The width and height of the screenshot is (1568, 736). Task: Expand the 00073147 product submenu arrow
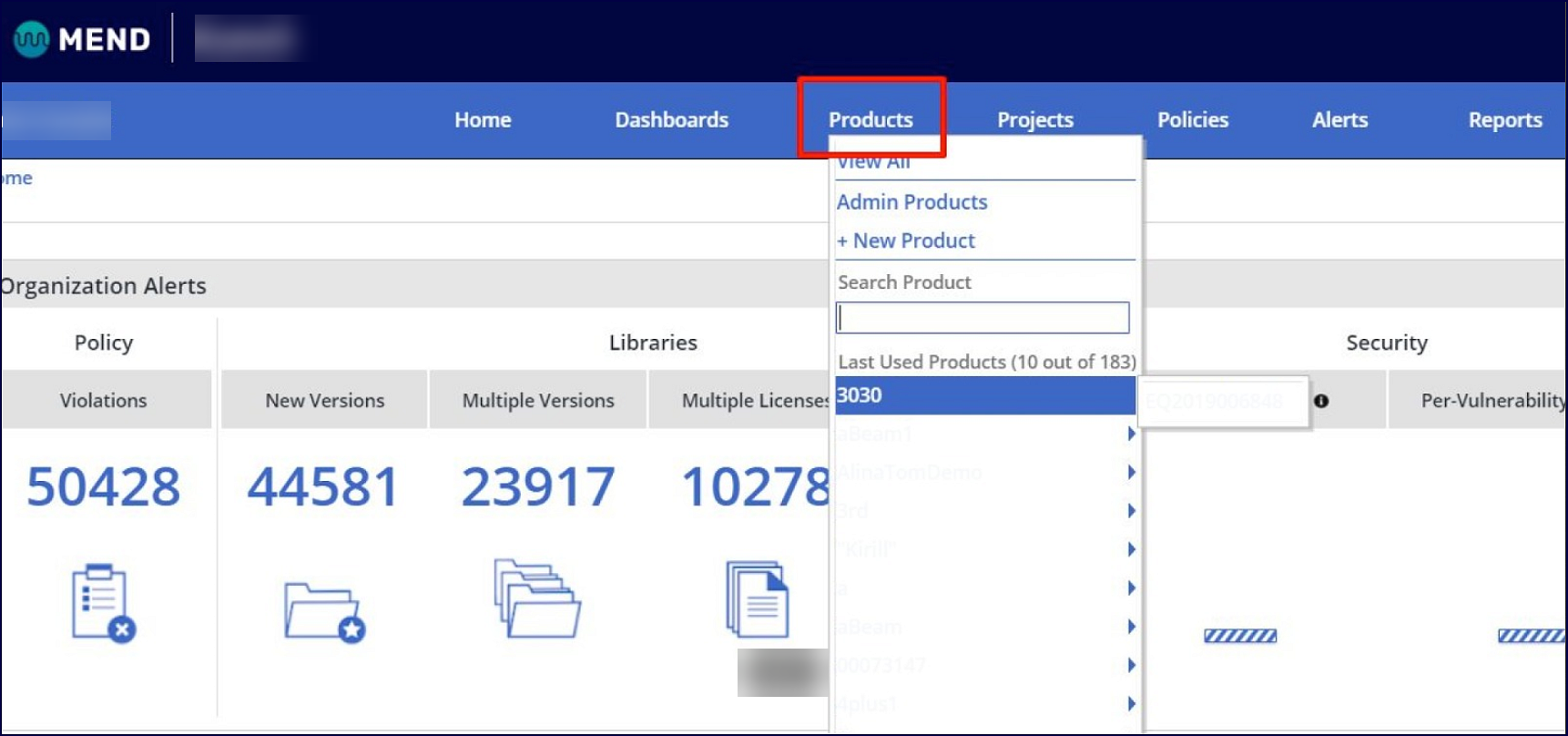1131,665
